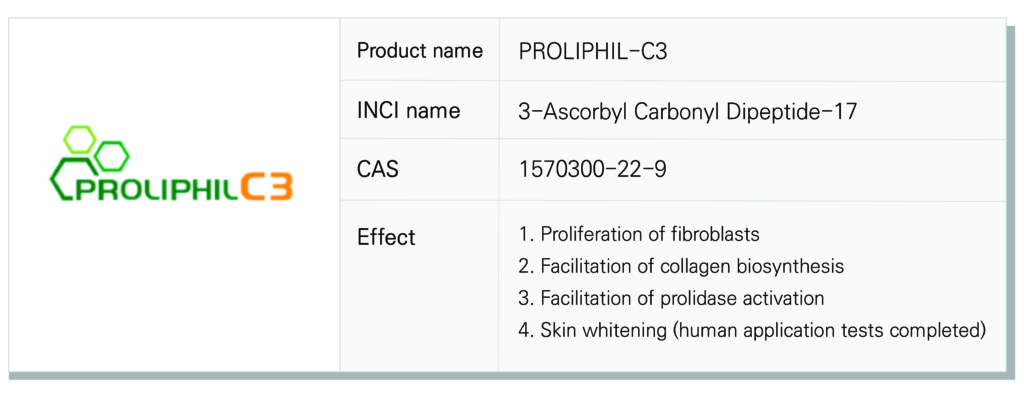Select 3-Ascorbyl Carbonyl Dipeptide-17 text
1024x399 pixels.
coord(687,112)
